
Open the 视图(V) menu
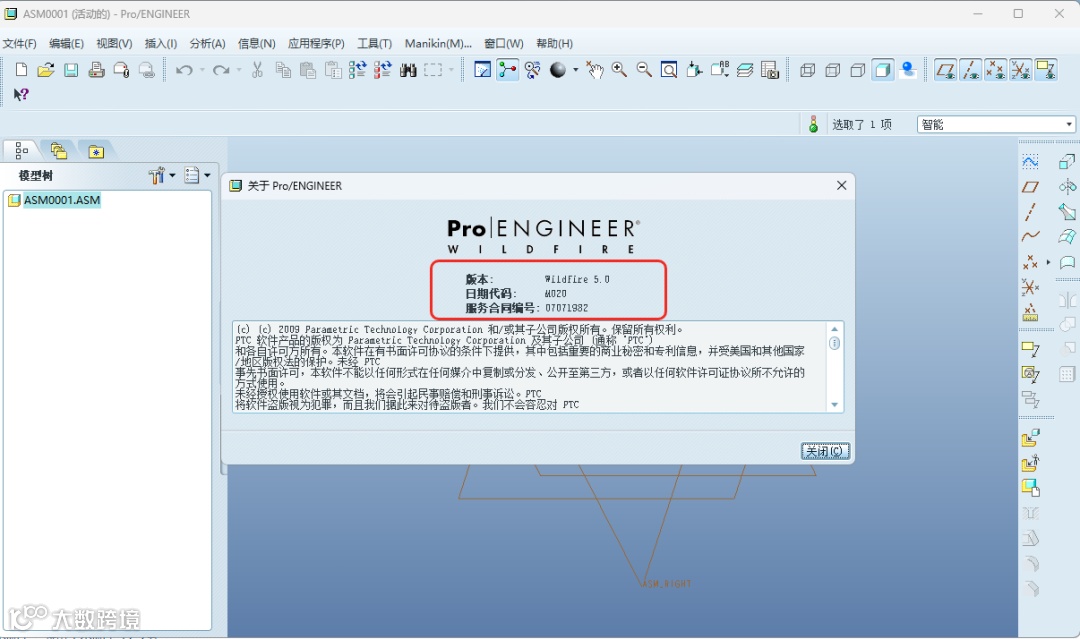114,43
